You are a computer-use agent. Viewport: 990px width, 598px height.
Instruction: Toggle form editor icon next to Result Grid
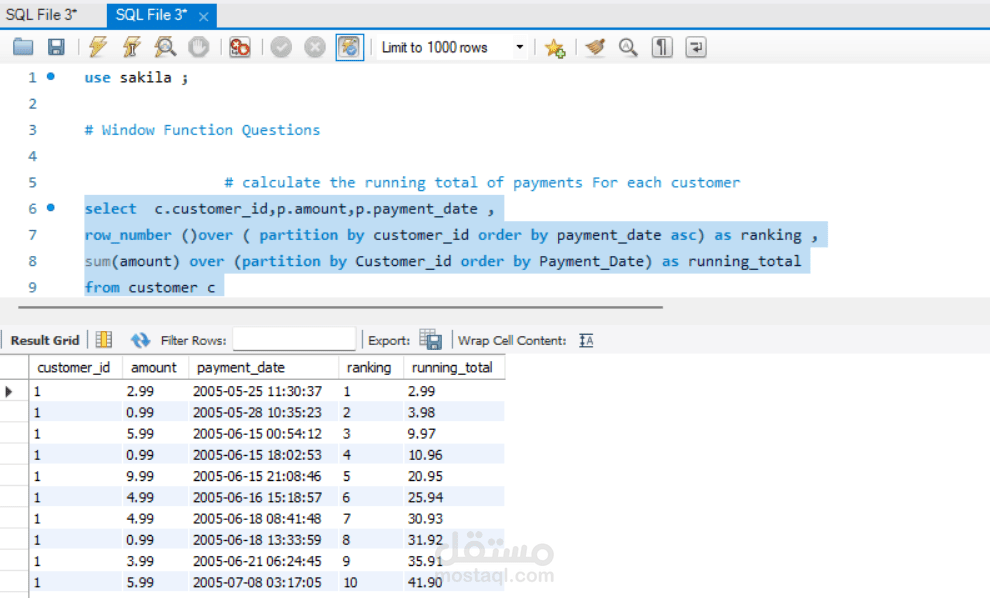pyautogui.click(x=104, y=340)
